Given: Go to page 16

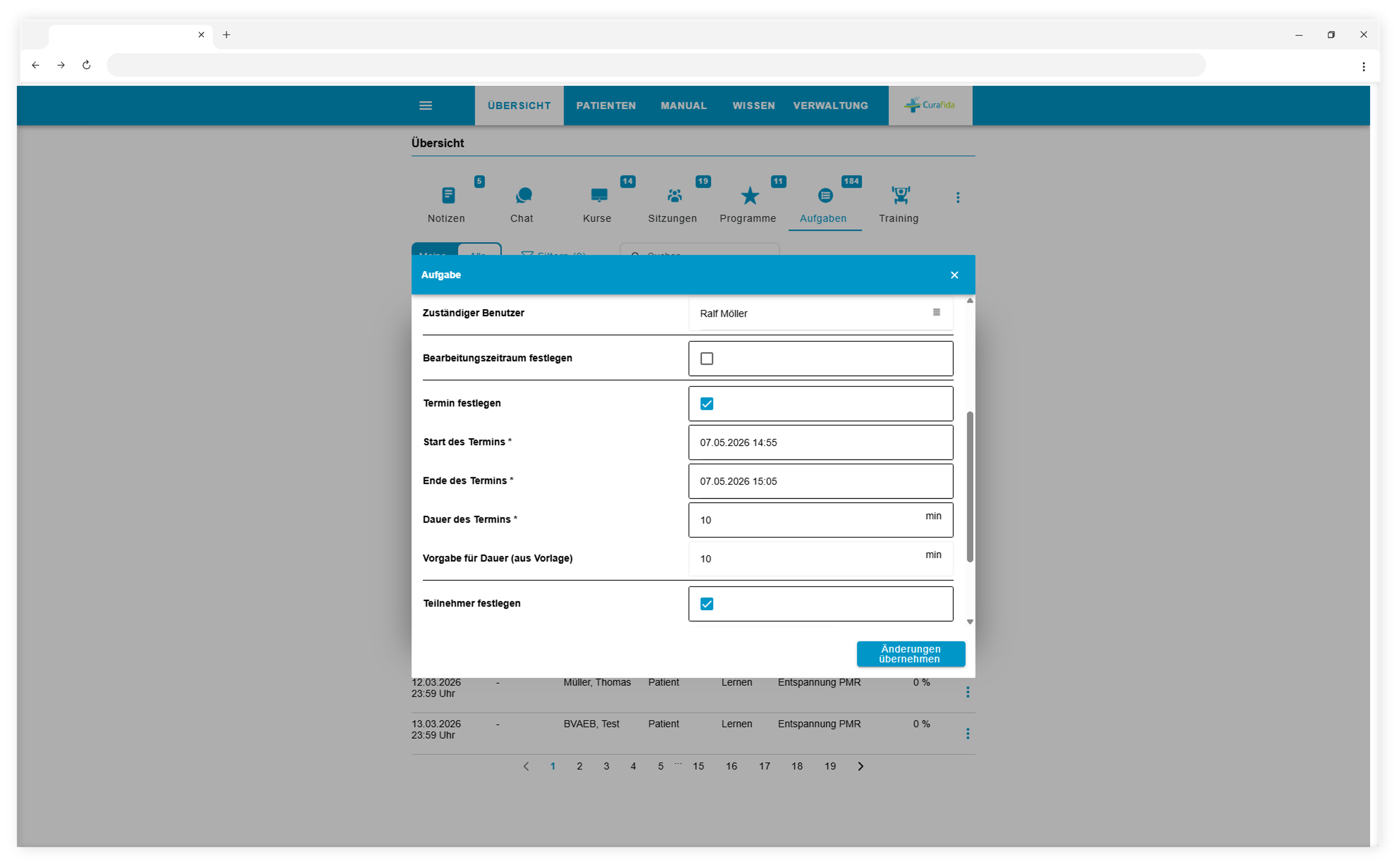Looking at the screenshot, I should tap(731, 766).
